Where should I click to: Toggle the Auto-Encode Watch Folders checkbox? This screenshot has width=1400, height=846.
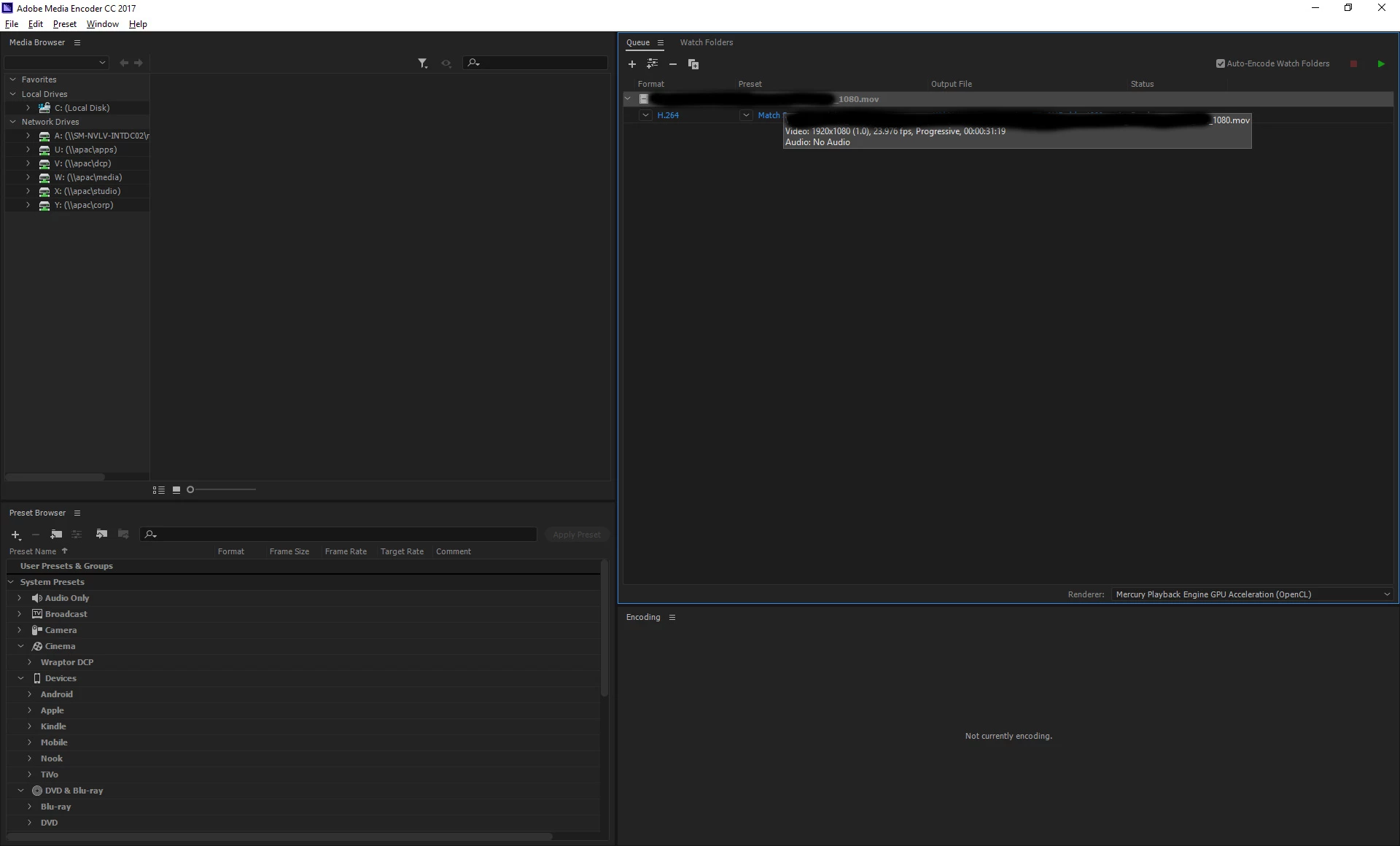click(x=1221, y=63)
